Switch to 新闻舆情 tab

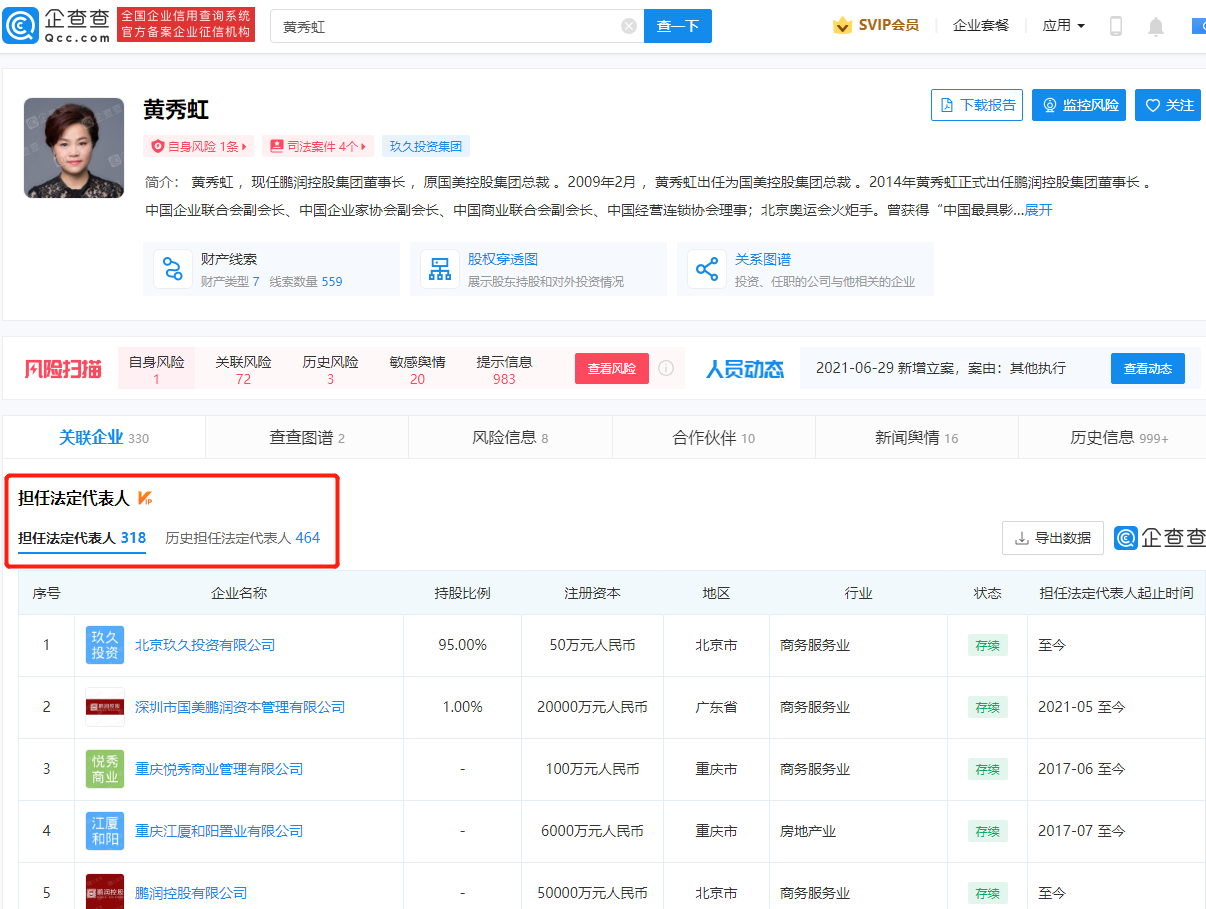pyautogui.click(x=917, y=438)
